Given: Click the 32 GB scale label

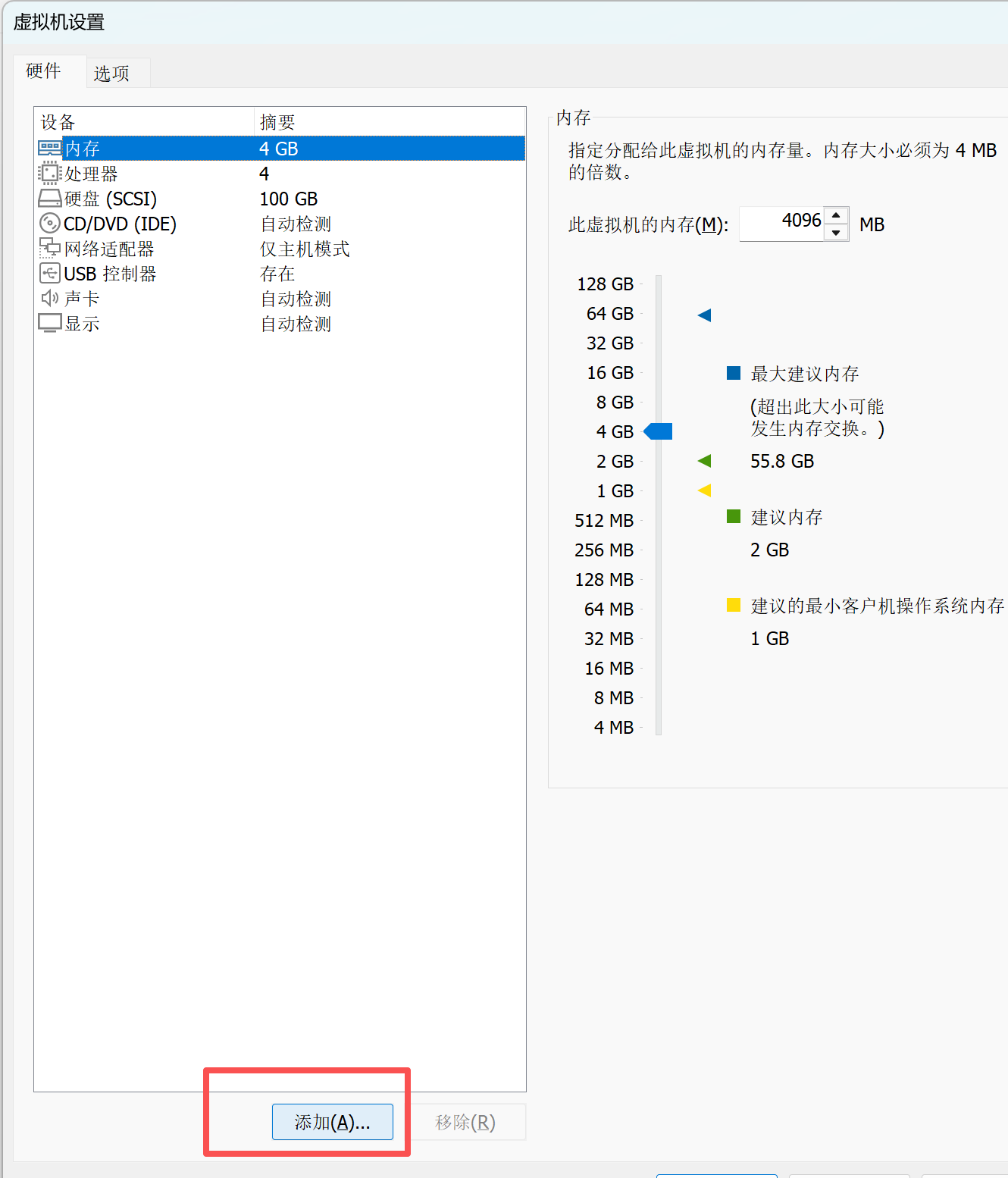Looking at the screenshot, I should pos(610,343).
